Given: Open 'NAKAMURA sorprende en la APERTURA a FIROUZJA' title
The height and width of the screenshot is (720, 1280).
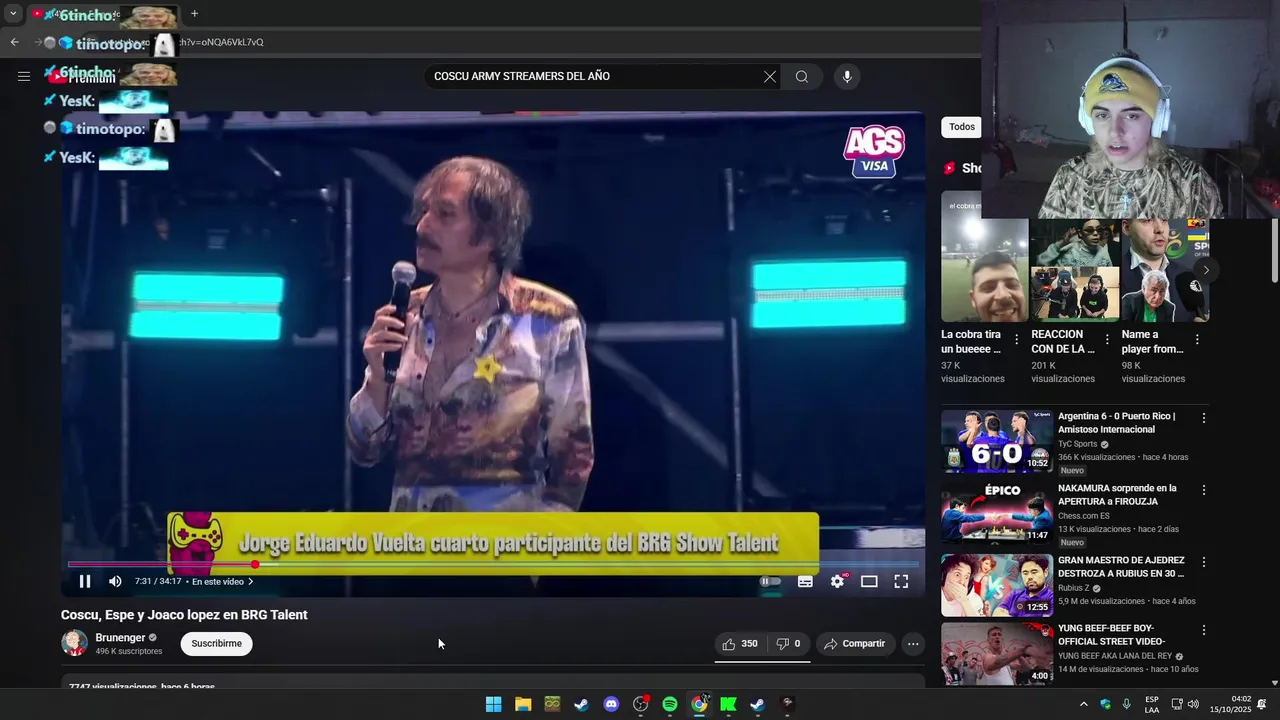Looking at the screenshot, I should (x=1117, y=495).
